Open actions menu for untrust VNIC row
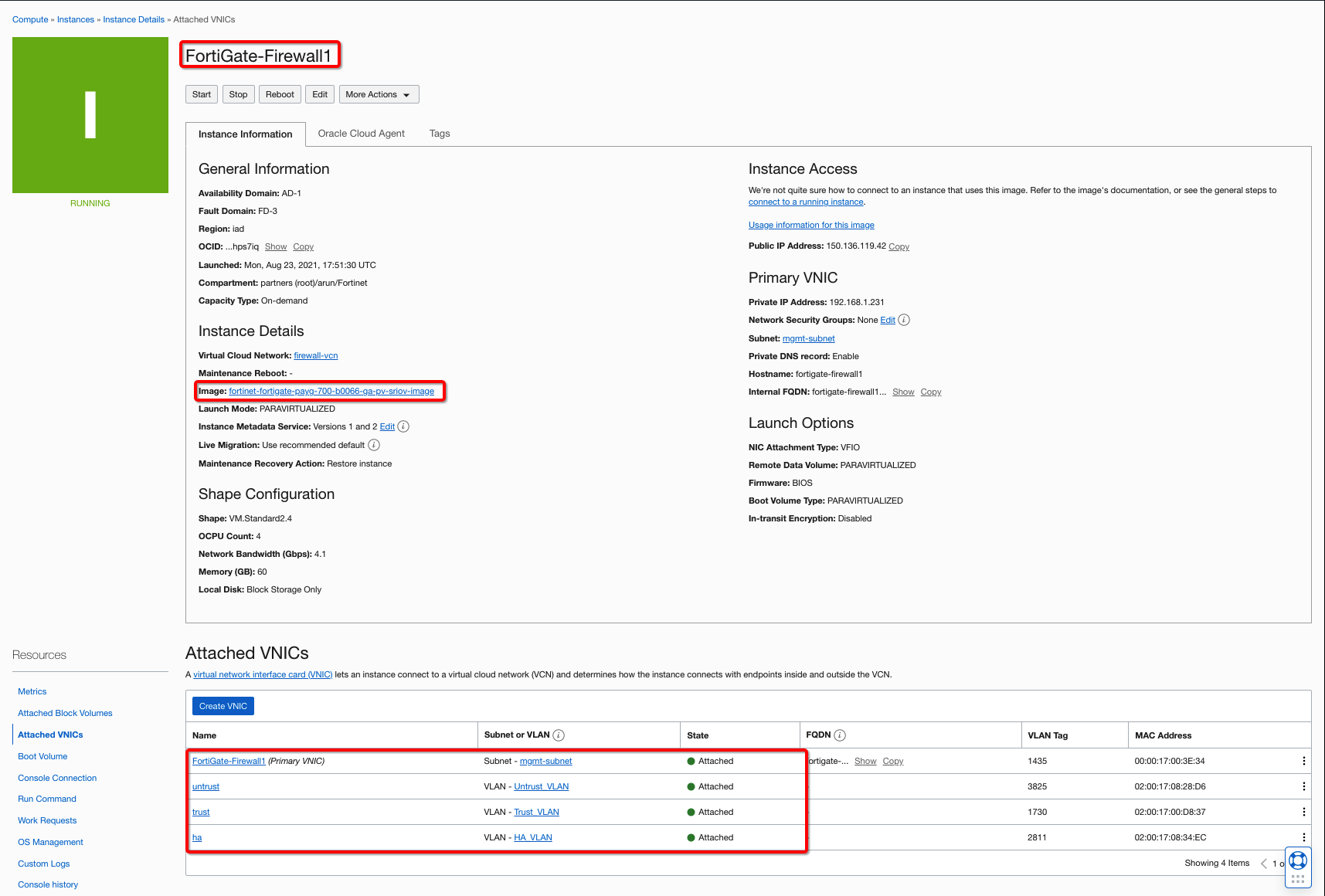Screen dimensions: 1325x896 pos(1304,786)
